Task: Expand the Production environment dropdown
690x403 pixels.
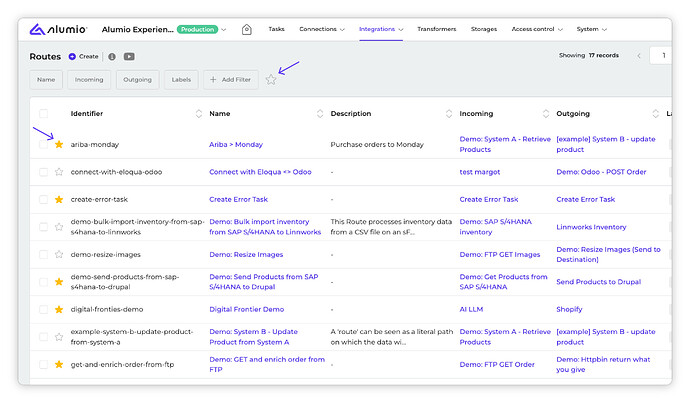Action: click(x=224, y=29)
